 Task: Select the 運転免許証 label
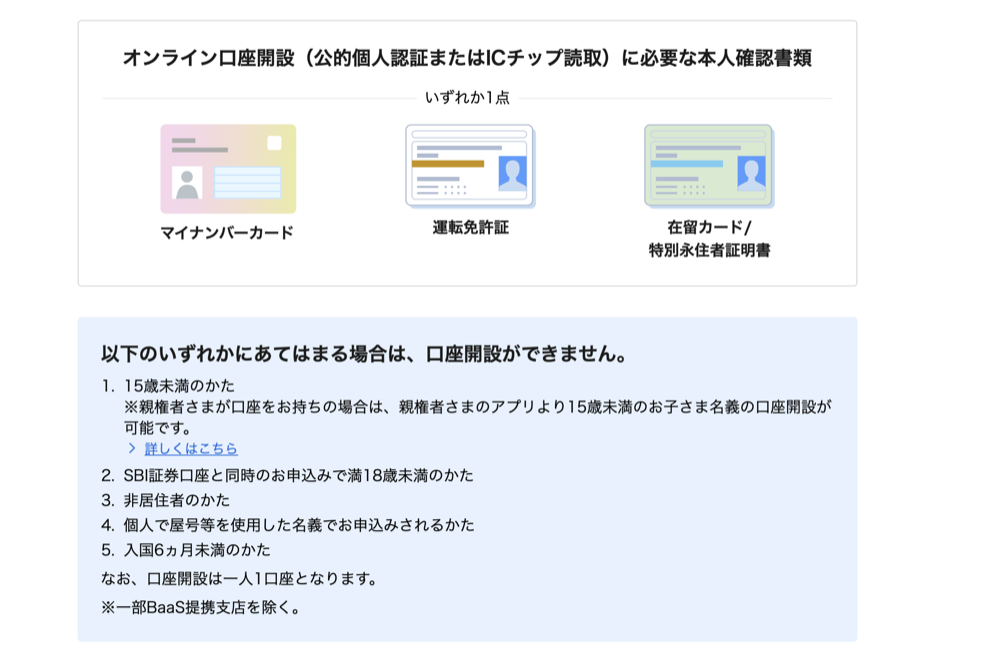pos(471,228)
